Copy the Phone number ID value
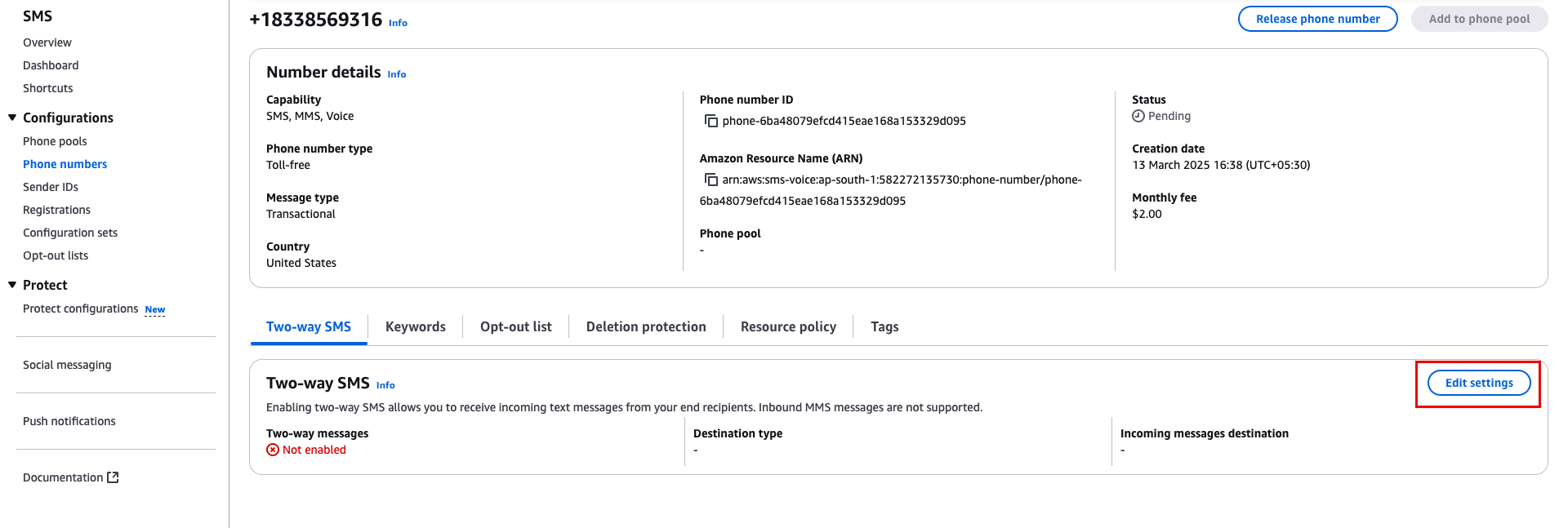The image size is (1568, 528). (711, 121)
